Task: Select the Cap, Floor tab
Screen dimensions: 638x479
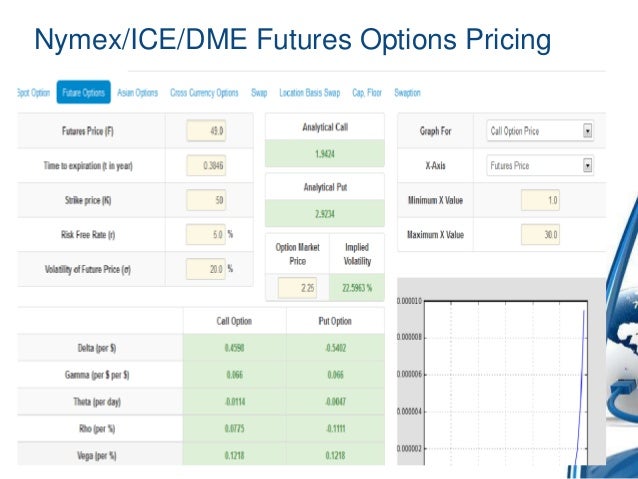Action: pyautogui.click(x=368, y=93)
